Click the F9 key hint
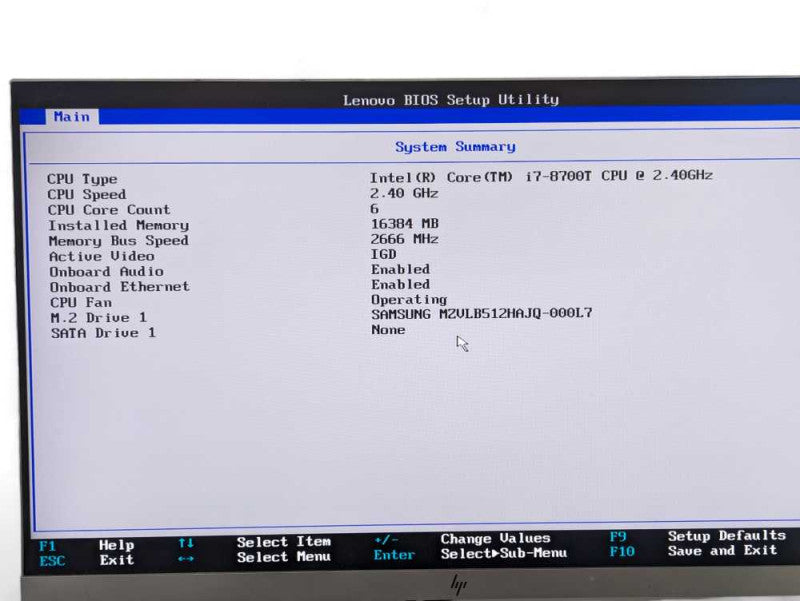800x601 pixels. pos(618,537)
